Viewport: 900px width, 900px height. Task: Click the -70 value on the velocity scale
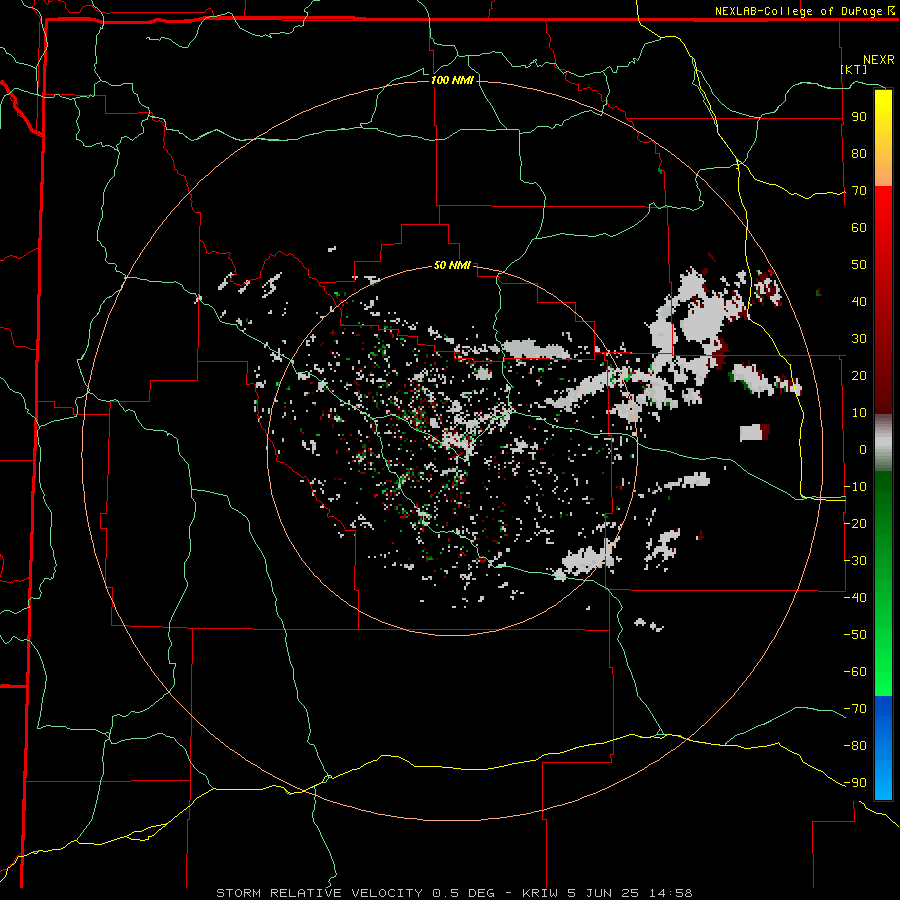pos(855,709)
